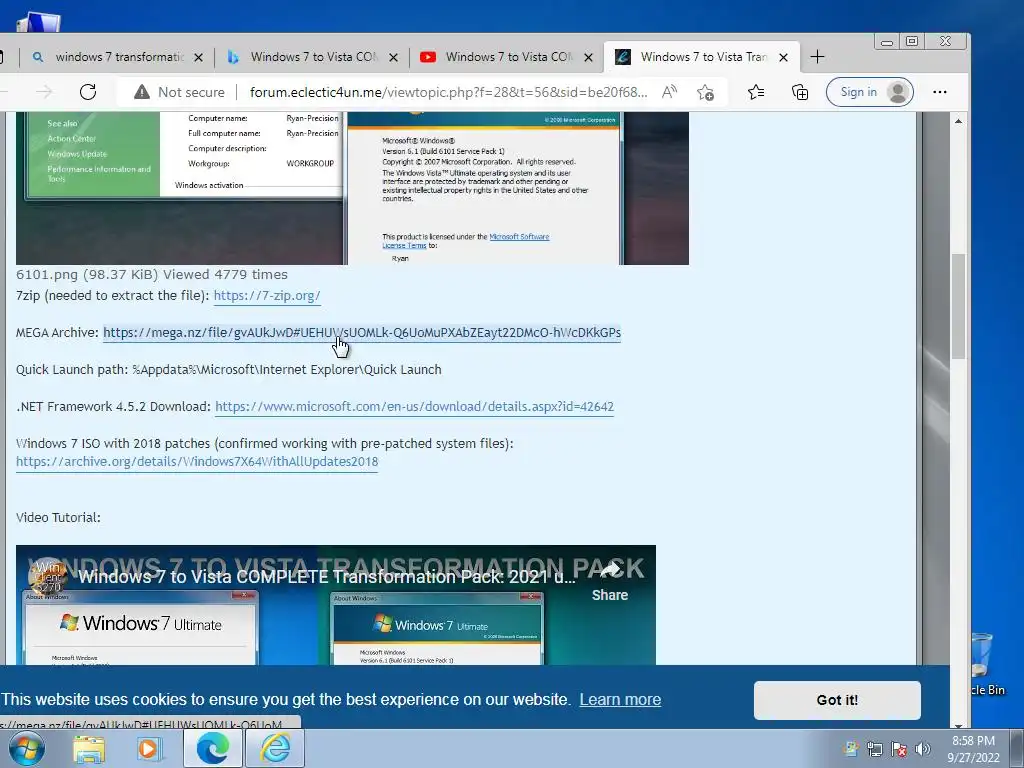The image size is (1024, 768).
Task: Close the Bing Windows 7 to Vista tab
Action: tap(393, 57)
